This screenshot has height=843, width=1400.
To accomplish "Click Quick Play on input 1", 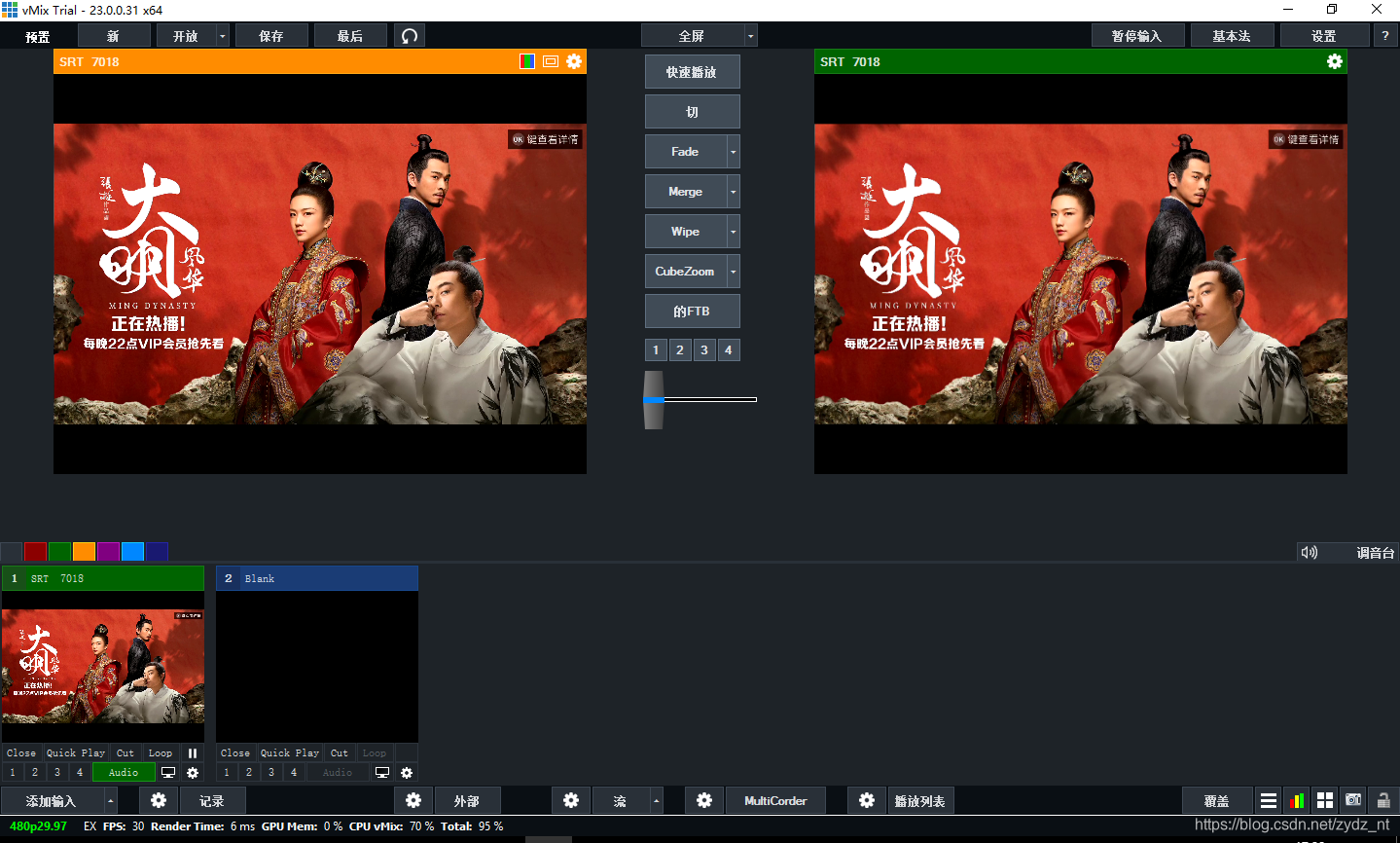I will (x=76, y=753).
